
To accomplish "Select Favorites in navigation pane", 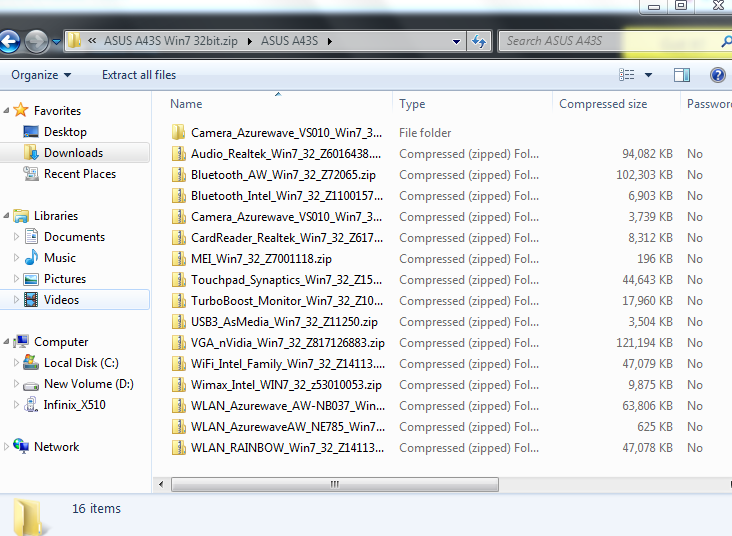I will pos(57,111).
